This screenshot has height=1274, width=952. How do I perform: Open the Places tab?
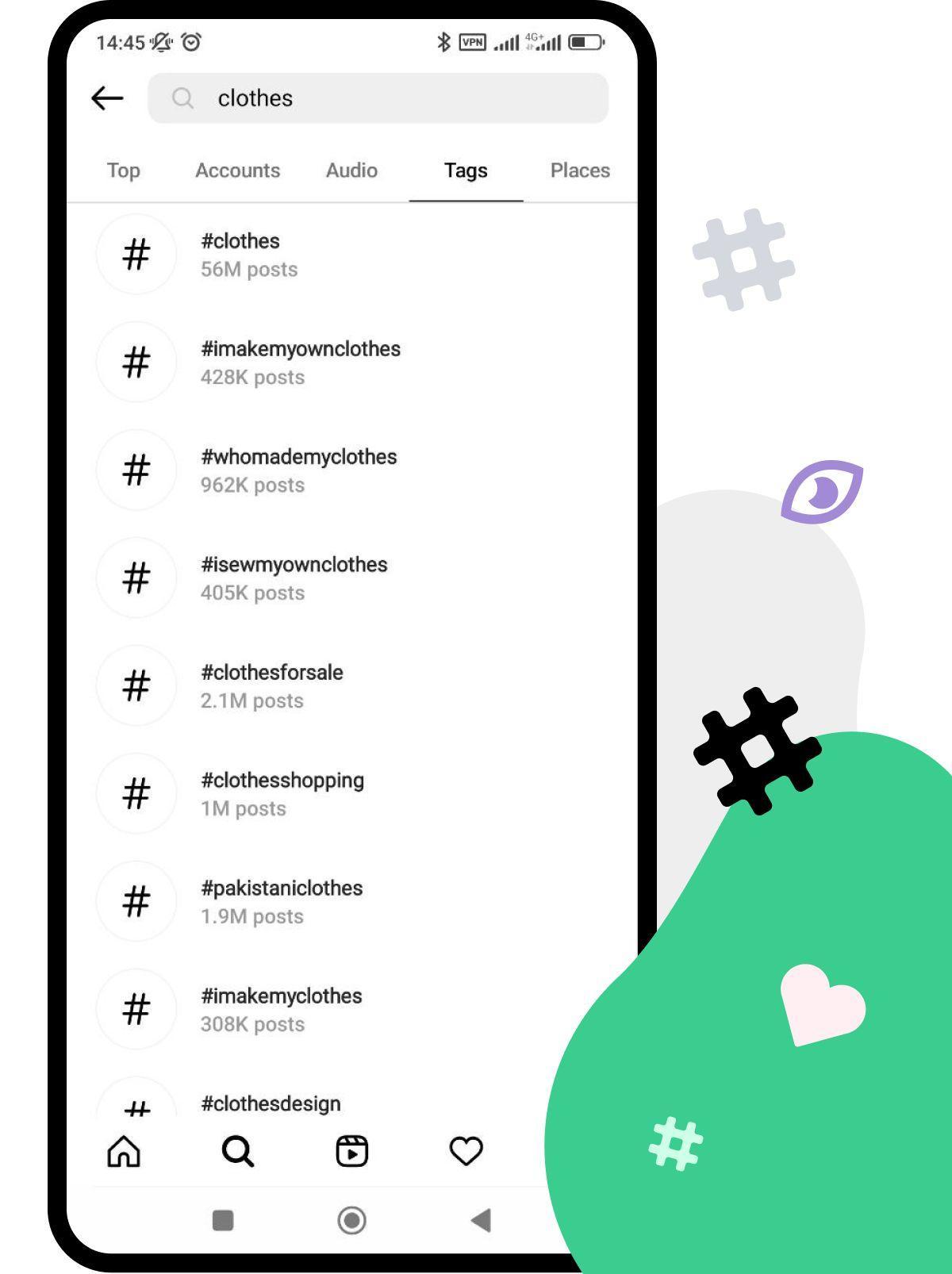[x=579, y=170]
